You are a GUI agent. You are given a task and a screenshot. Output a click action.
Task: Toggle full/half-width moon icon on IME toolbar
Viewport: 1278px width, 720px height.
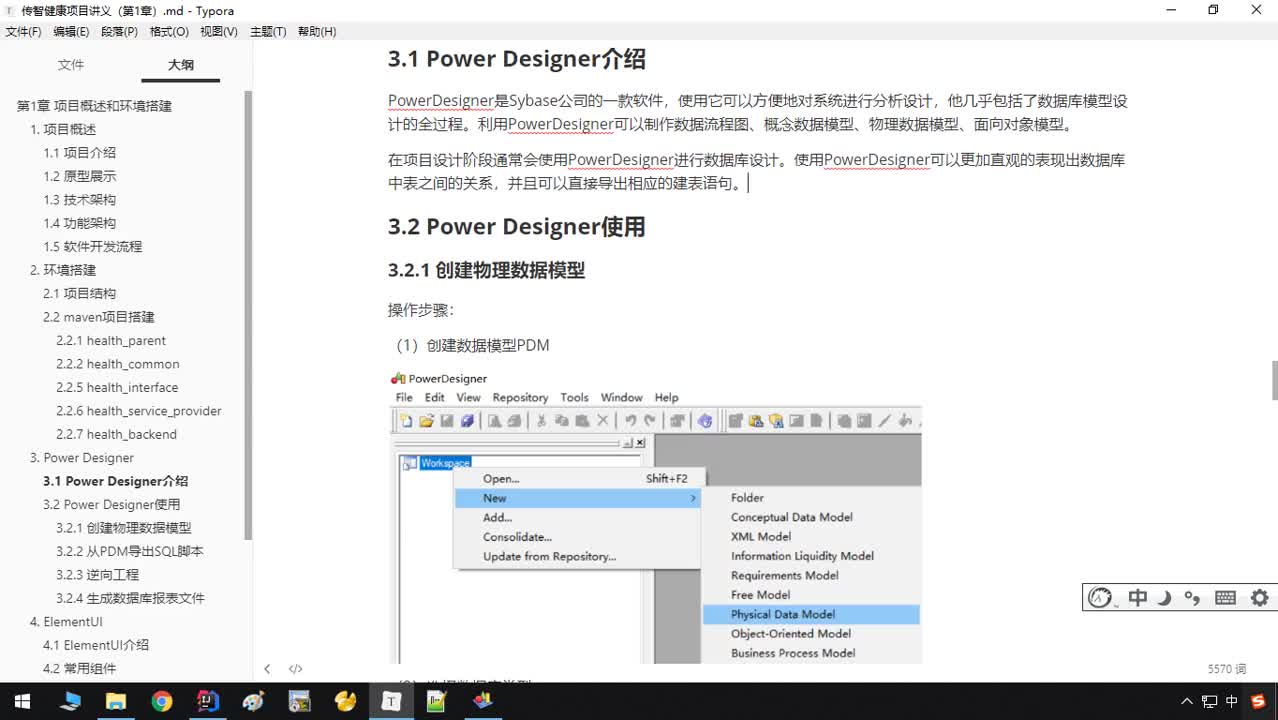(1165, 598)
